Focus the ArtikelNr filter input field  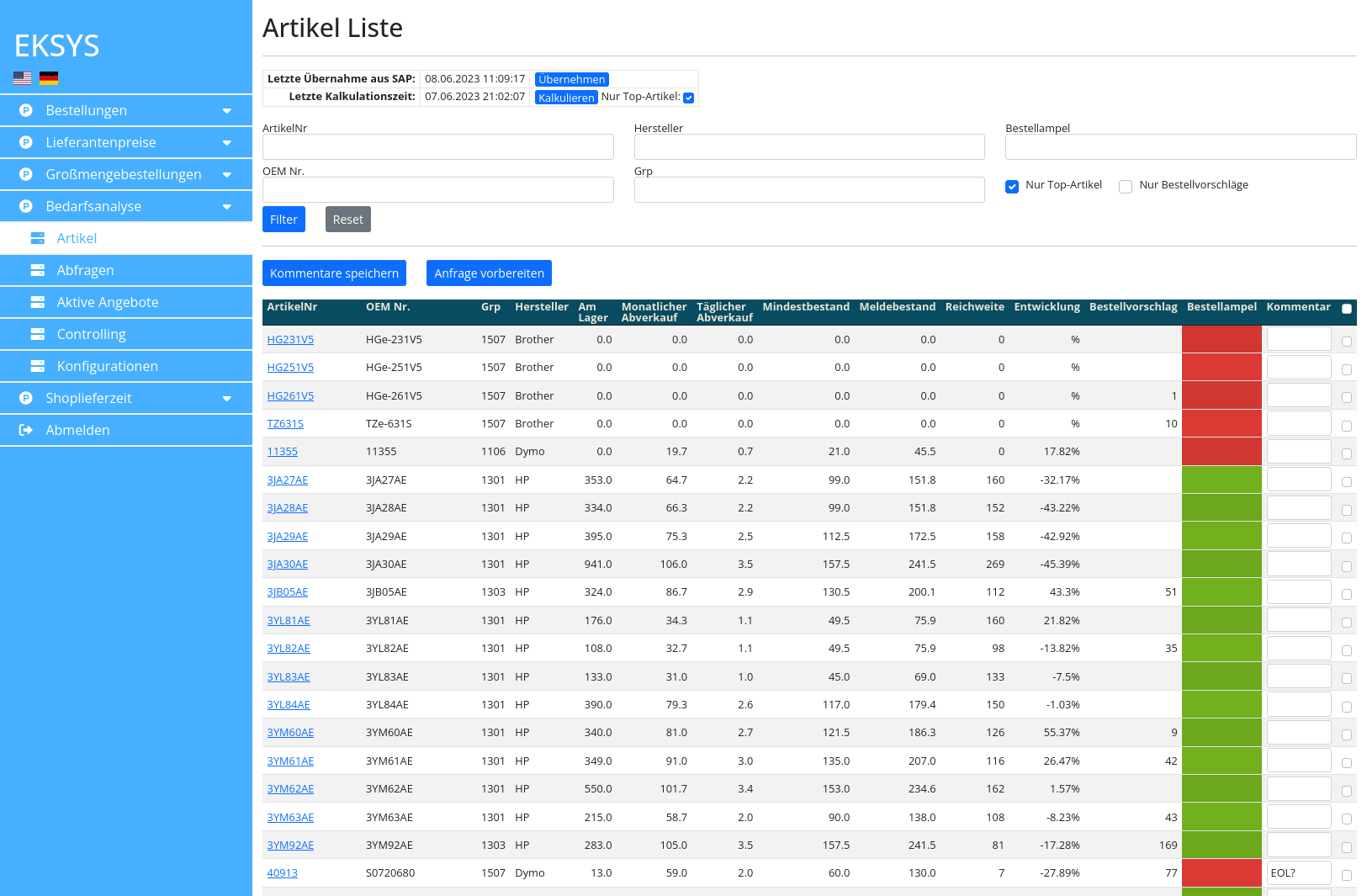(x=437, y=147)
